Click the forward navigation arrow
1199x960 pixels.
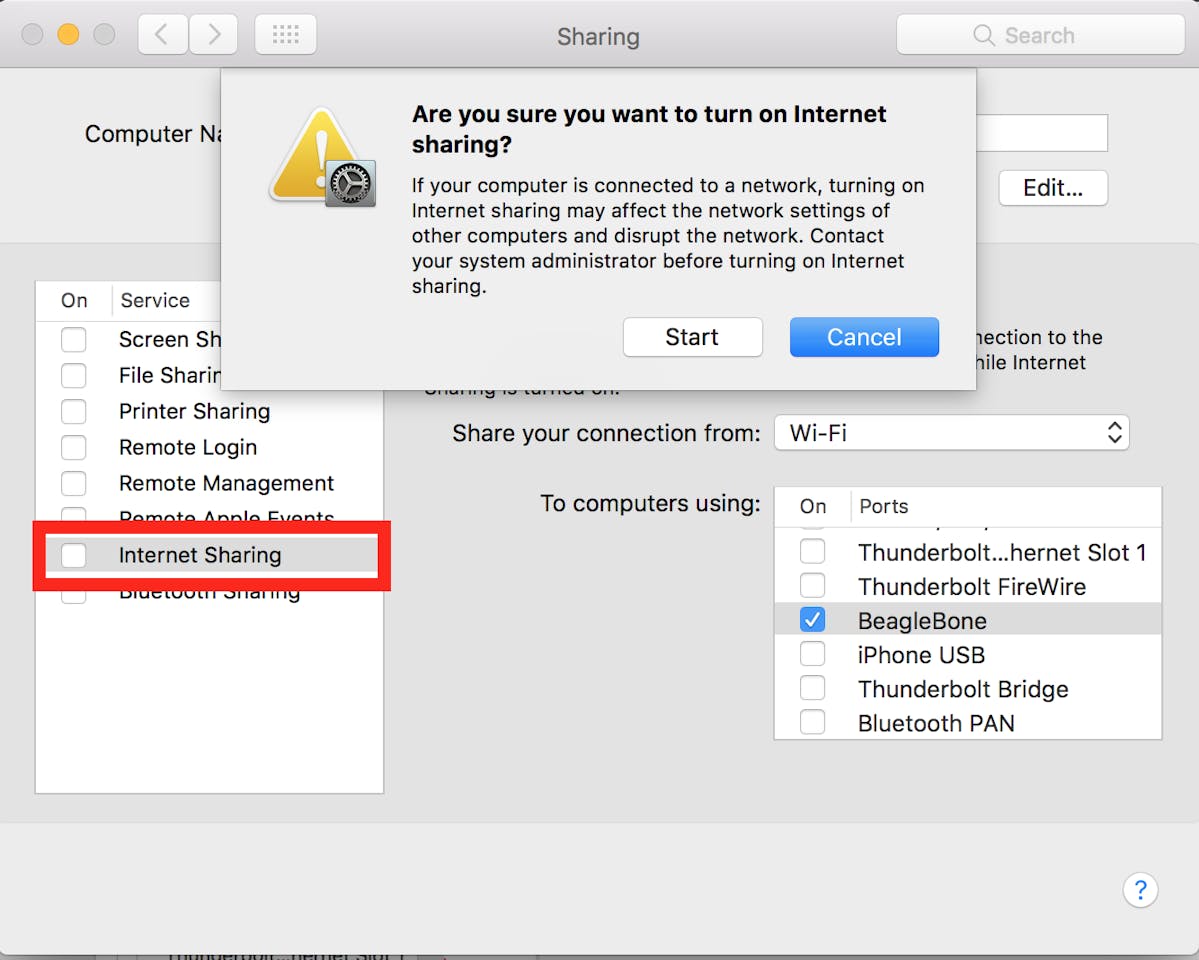tap(213, 33)
